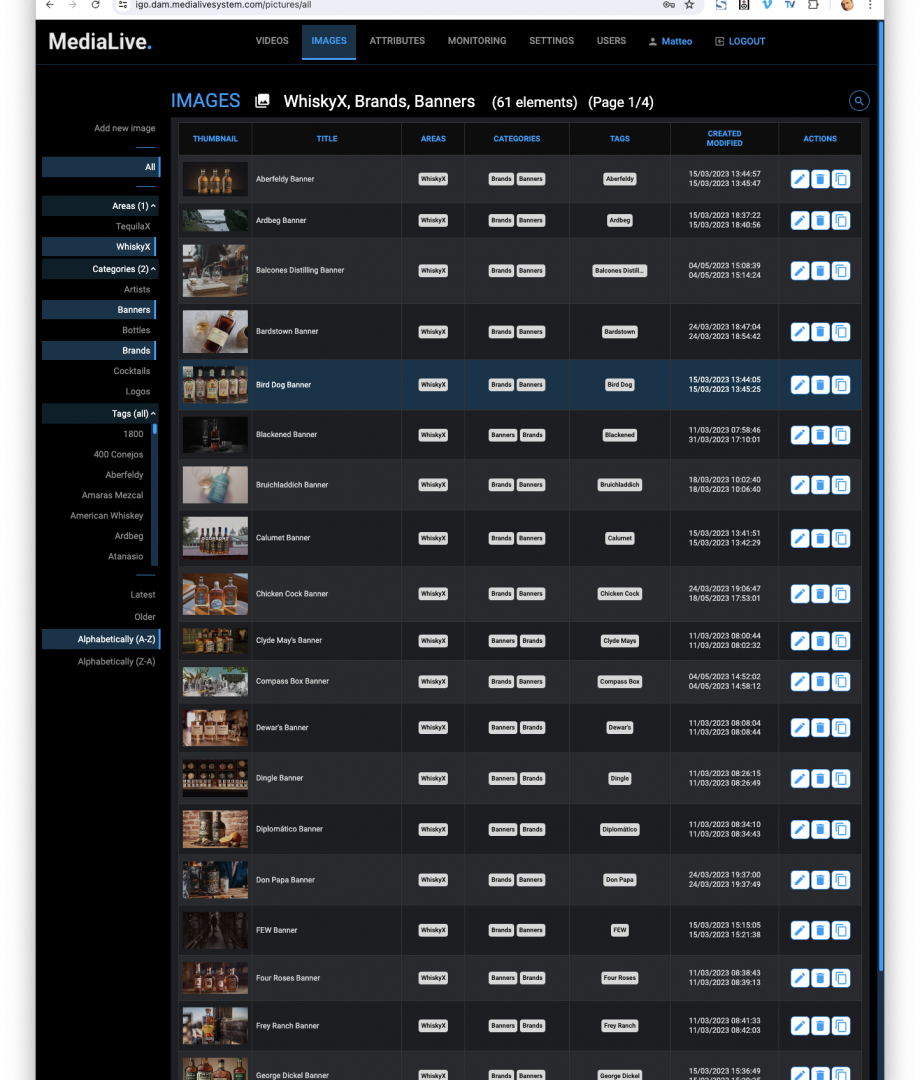This screenshot has width=920, height=1080.
Task: Select the American Whiskey tag
Action: [107, 517]
